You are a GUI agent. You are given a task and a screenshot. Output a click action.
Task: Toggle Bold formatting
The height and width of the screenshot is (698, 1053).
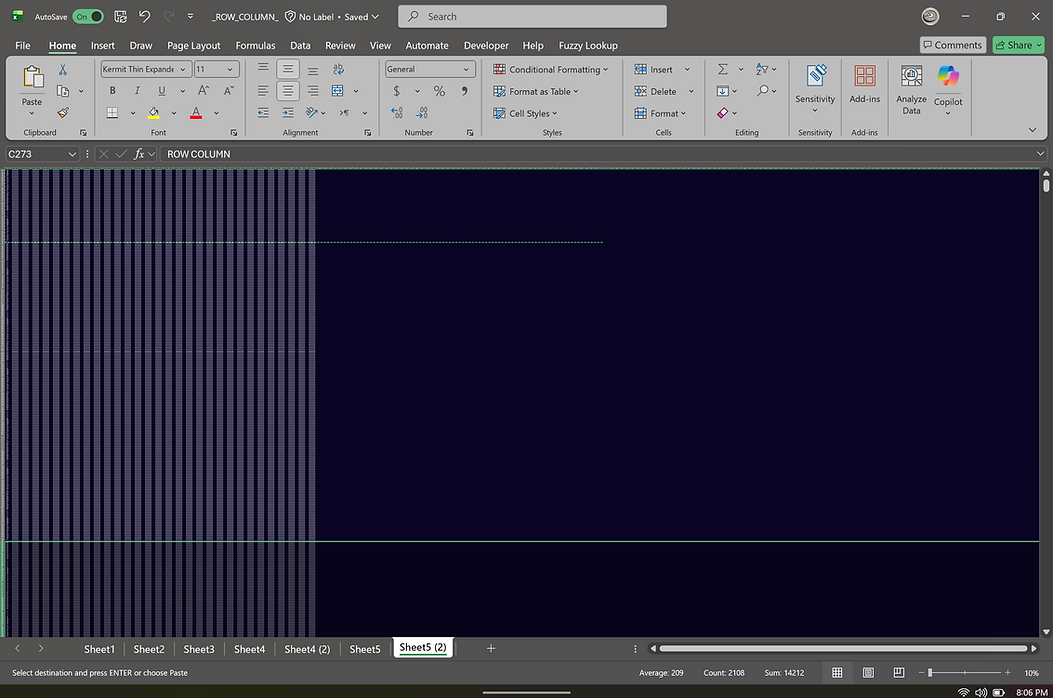112,91
